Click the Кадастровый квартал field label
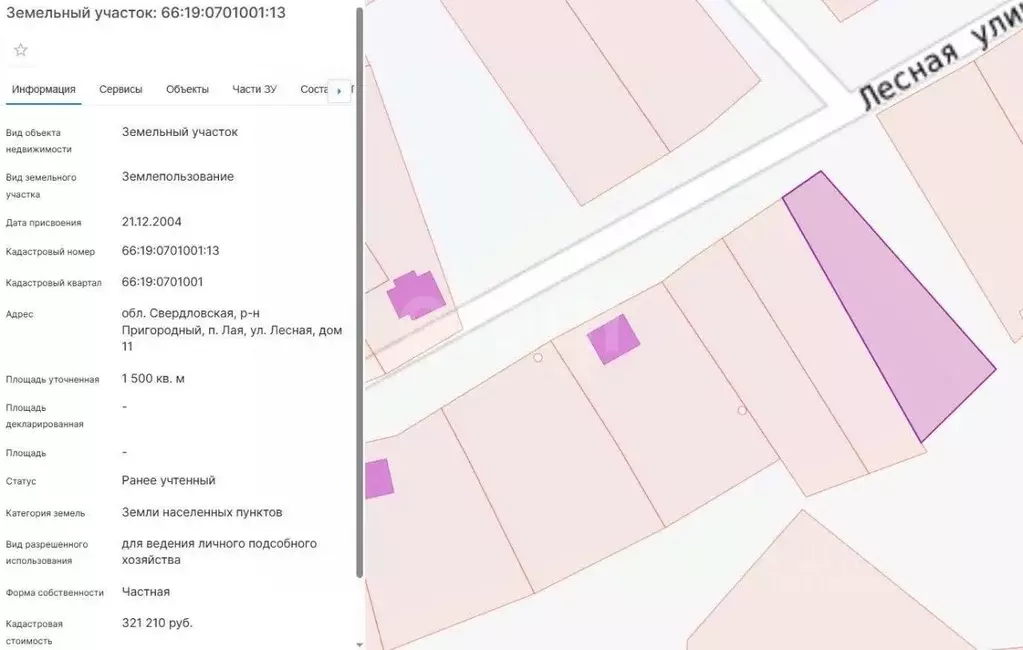The height and width of the screenshot is (650, 1023). 53,283
